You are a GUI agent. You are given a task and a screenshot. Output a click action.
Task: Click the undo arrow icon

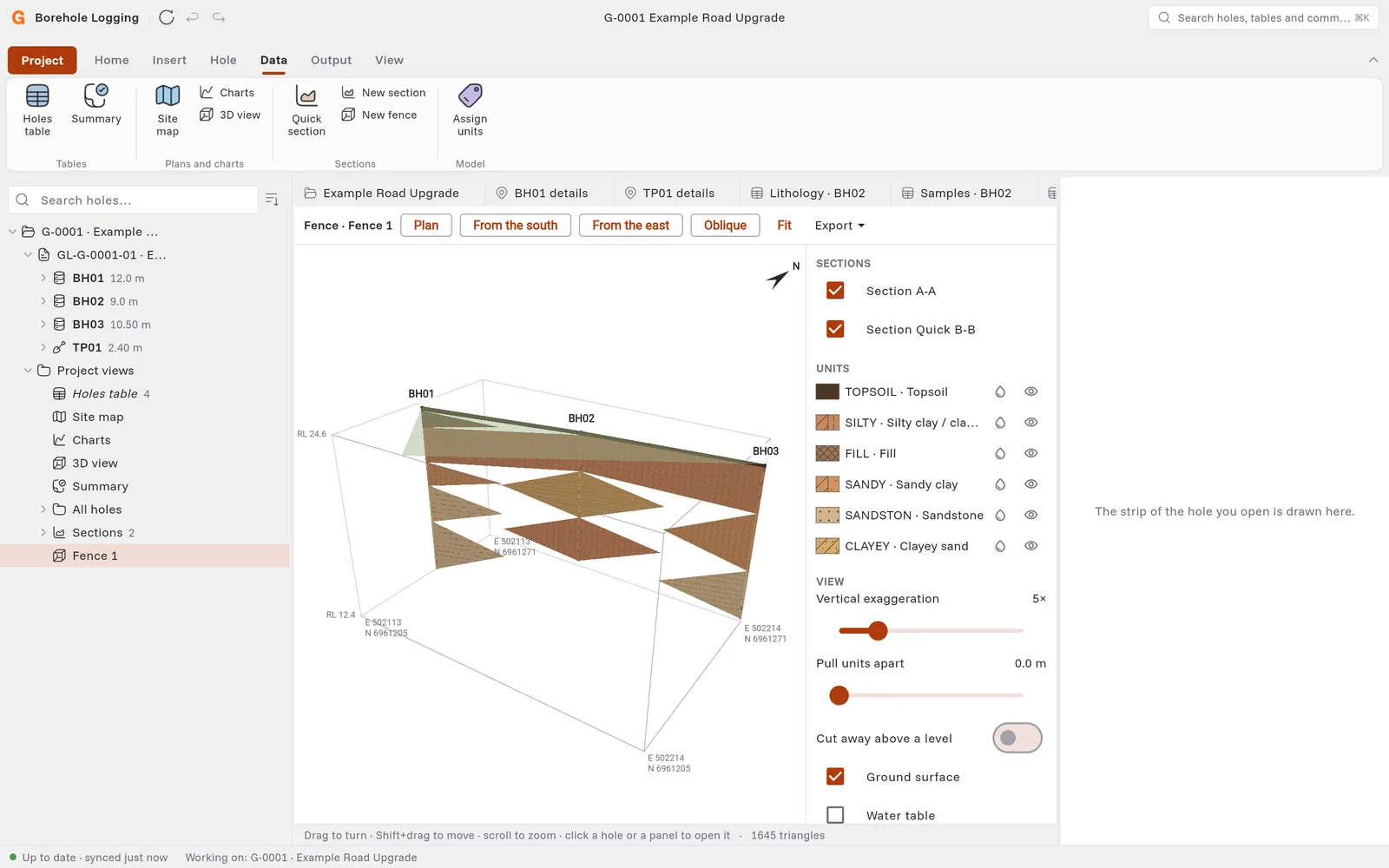pos(193,17)
